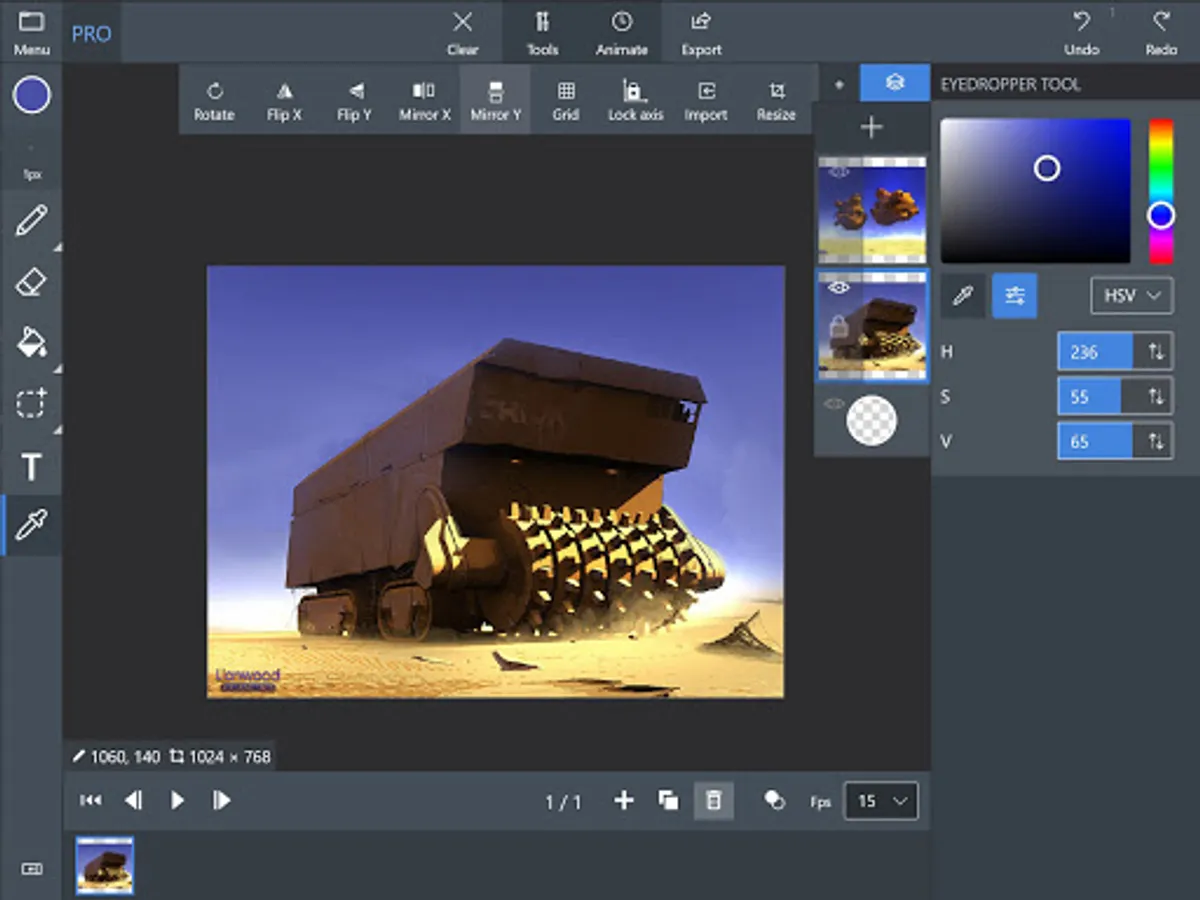Toggle visibility of the empty bottom layer
The width and height of the screenshot is (1200, 900).
[x=834, y=404]
